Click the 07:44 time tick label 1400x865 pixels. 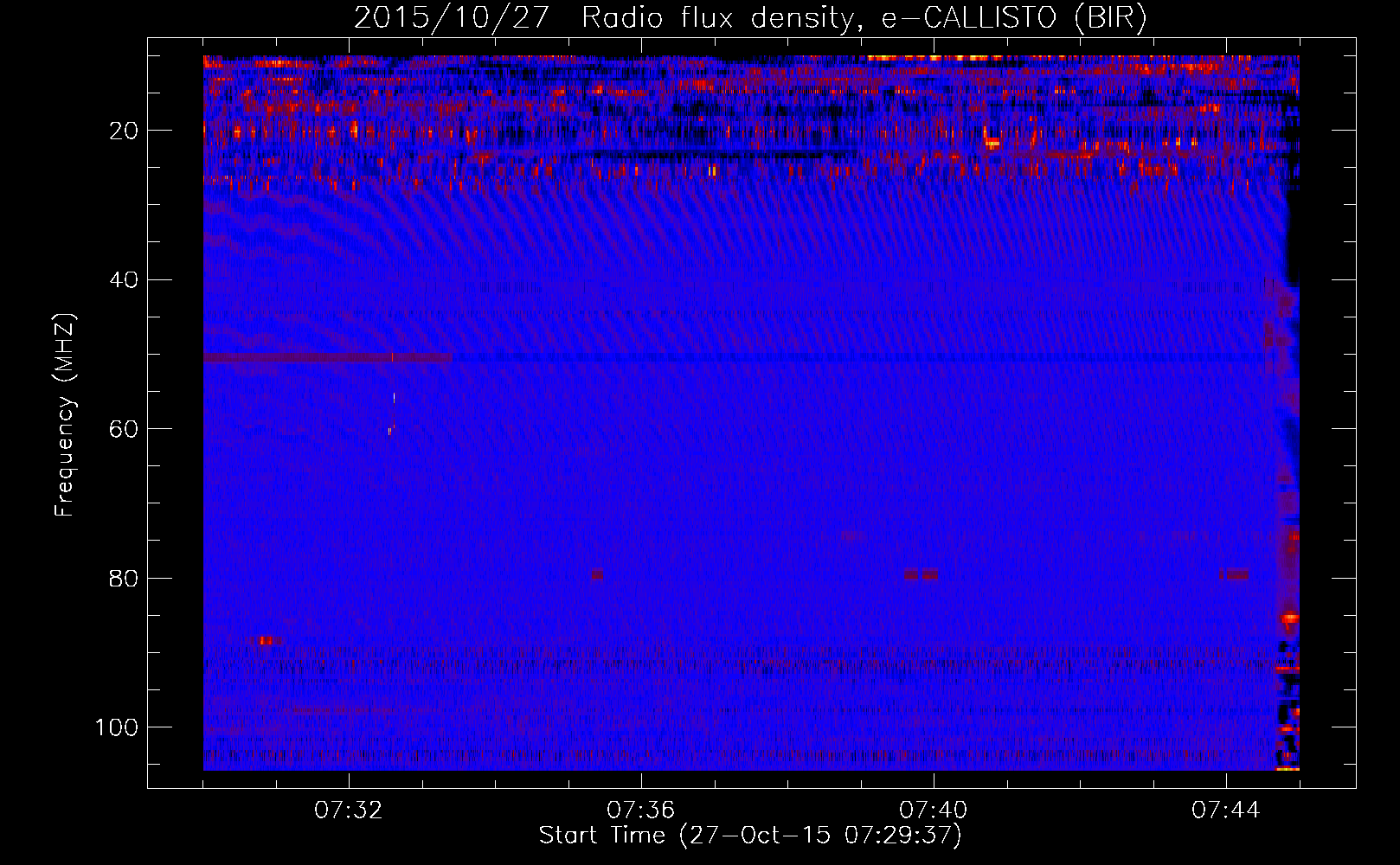point(1226,811)
